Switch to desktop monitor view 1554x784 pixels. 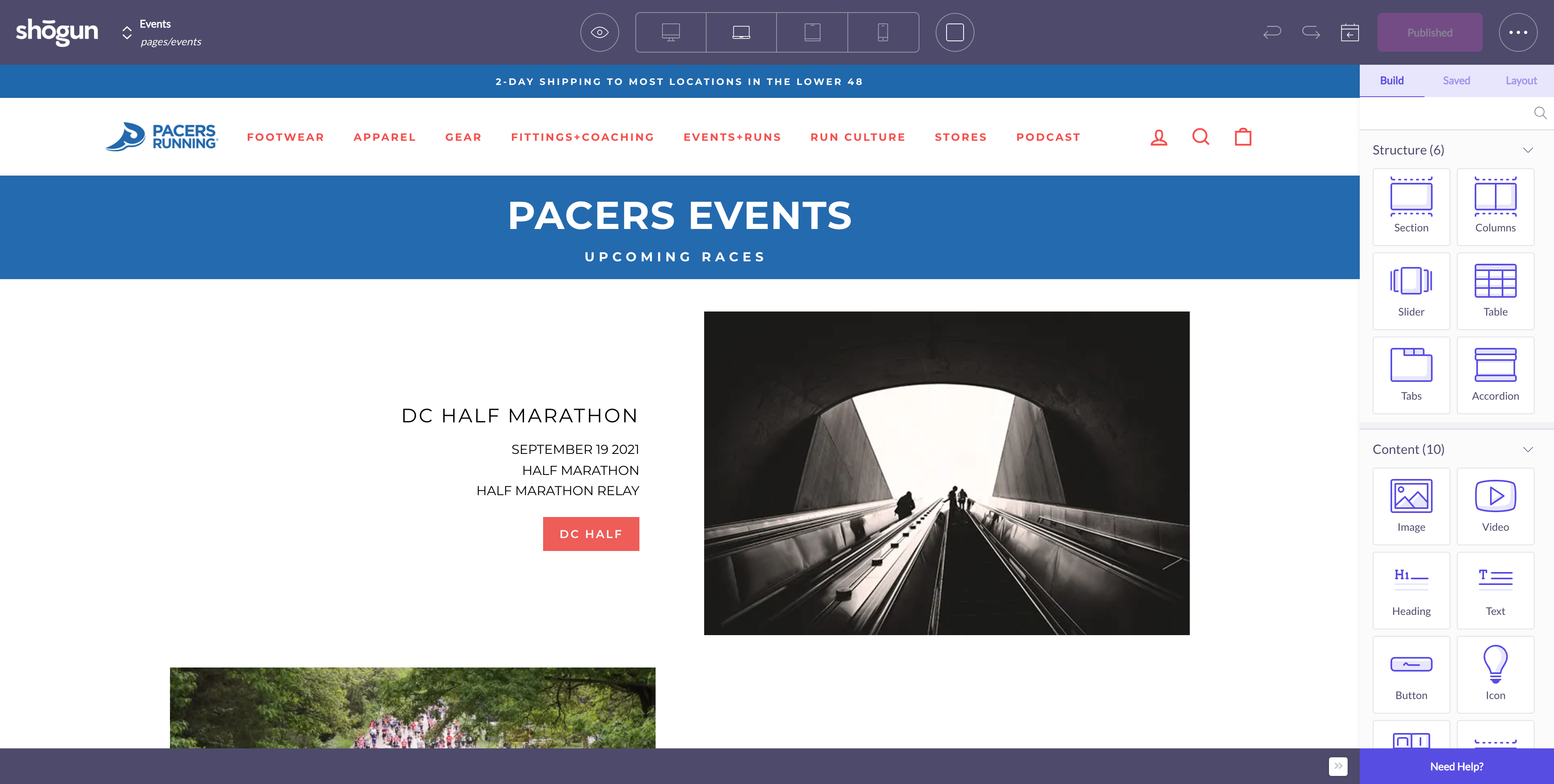(671, 33)
